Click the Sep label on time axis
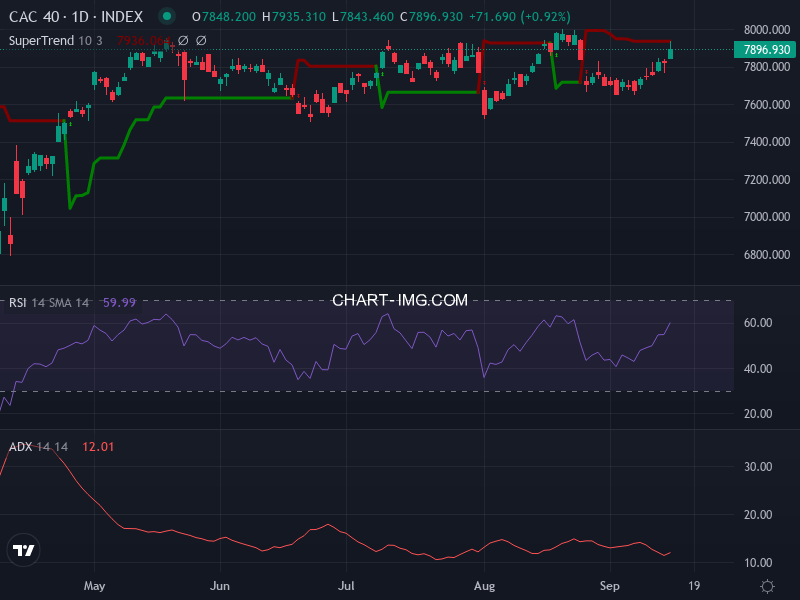Viewport: 800px width, 600px height. pyautogui.click(x=610, y=586)
